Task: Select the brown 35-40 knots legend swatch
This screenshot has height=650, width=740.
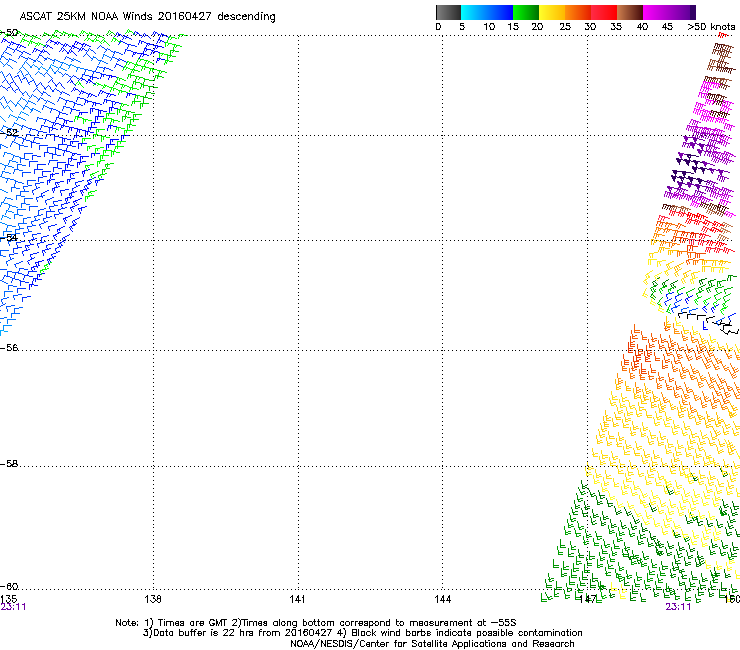Action: (x=630, y=12)
